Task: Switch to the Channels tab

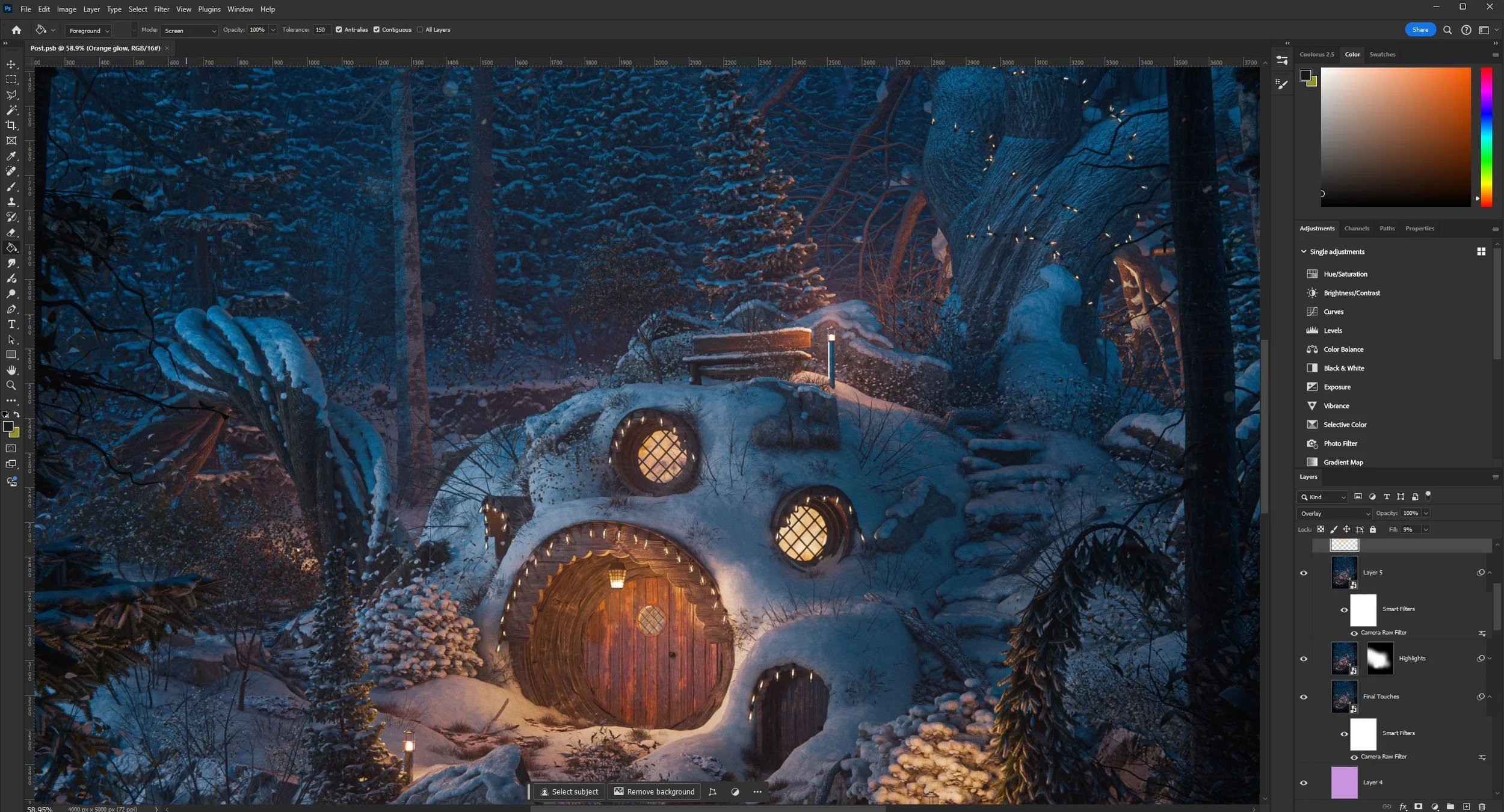Action: [1357, 229]
